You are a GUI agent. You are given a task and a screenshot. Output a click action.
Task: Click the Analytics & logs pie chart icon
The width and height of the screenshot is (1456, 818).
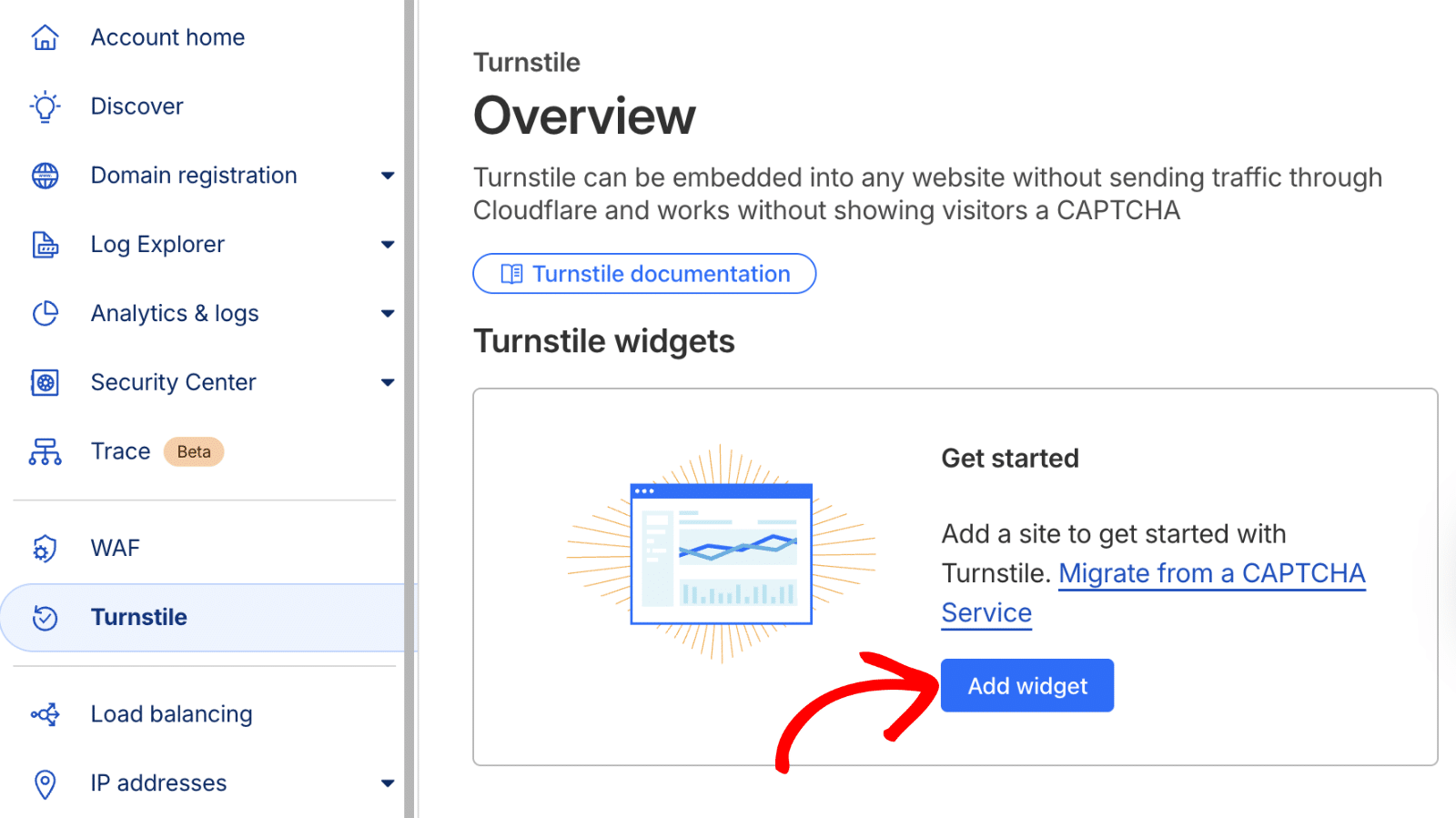[45, 314]
